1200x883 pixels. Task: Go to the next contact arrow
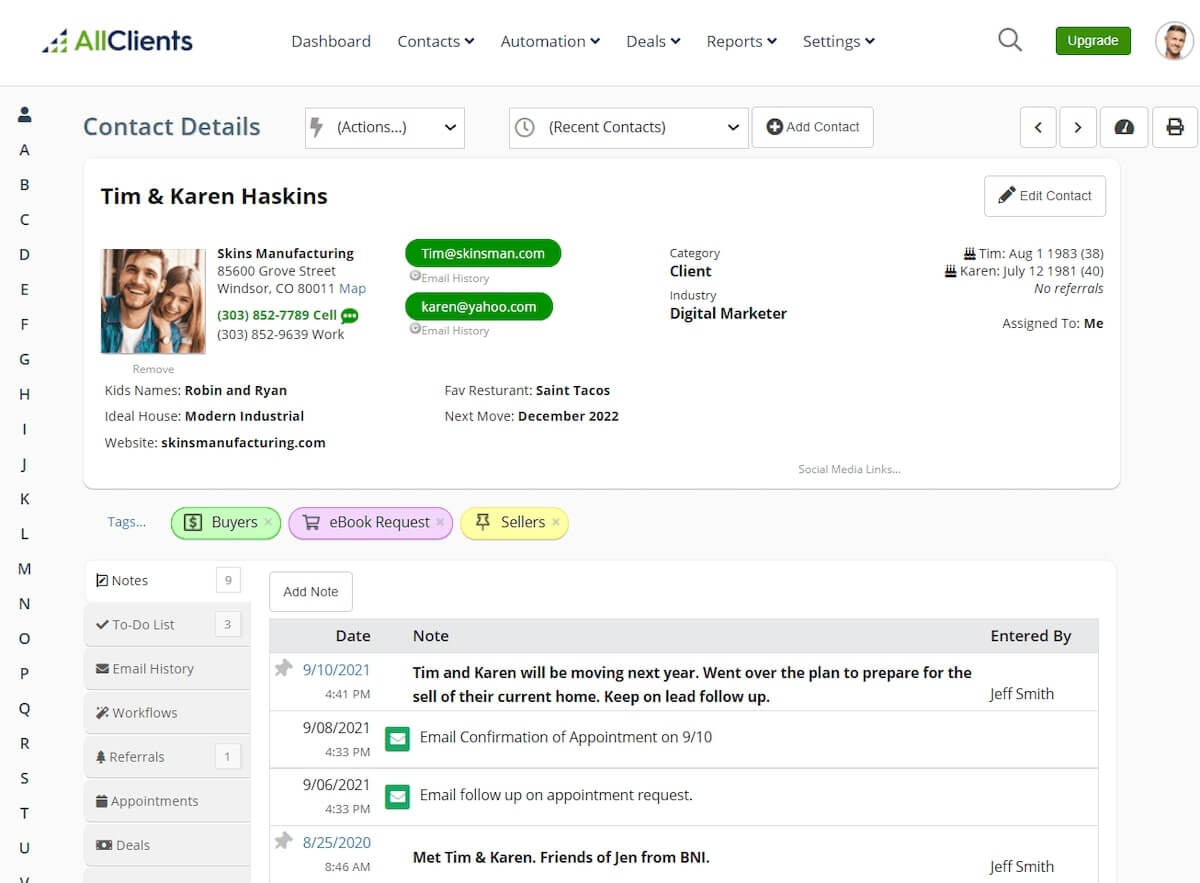pyautogui.click(x=1078, y=127)
